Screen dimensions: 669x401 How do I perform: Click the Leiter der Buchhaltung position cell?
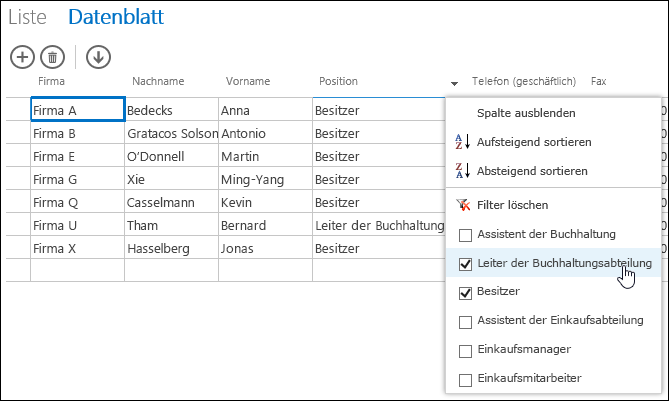(379, 224)
